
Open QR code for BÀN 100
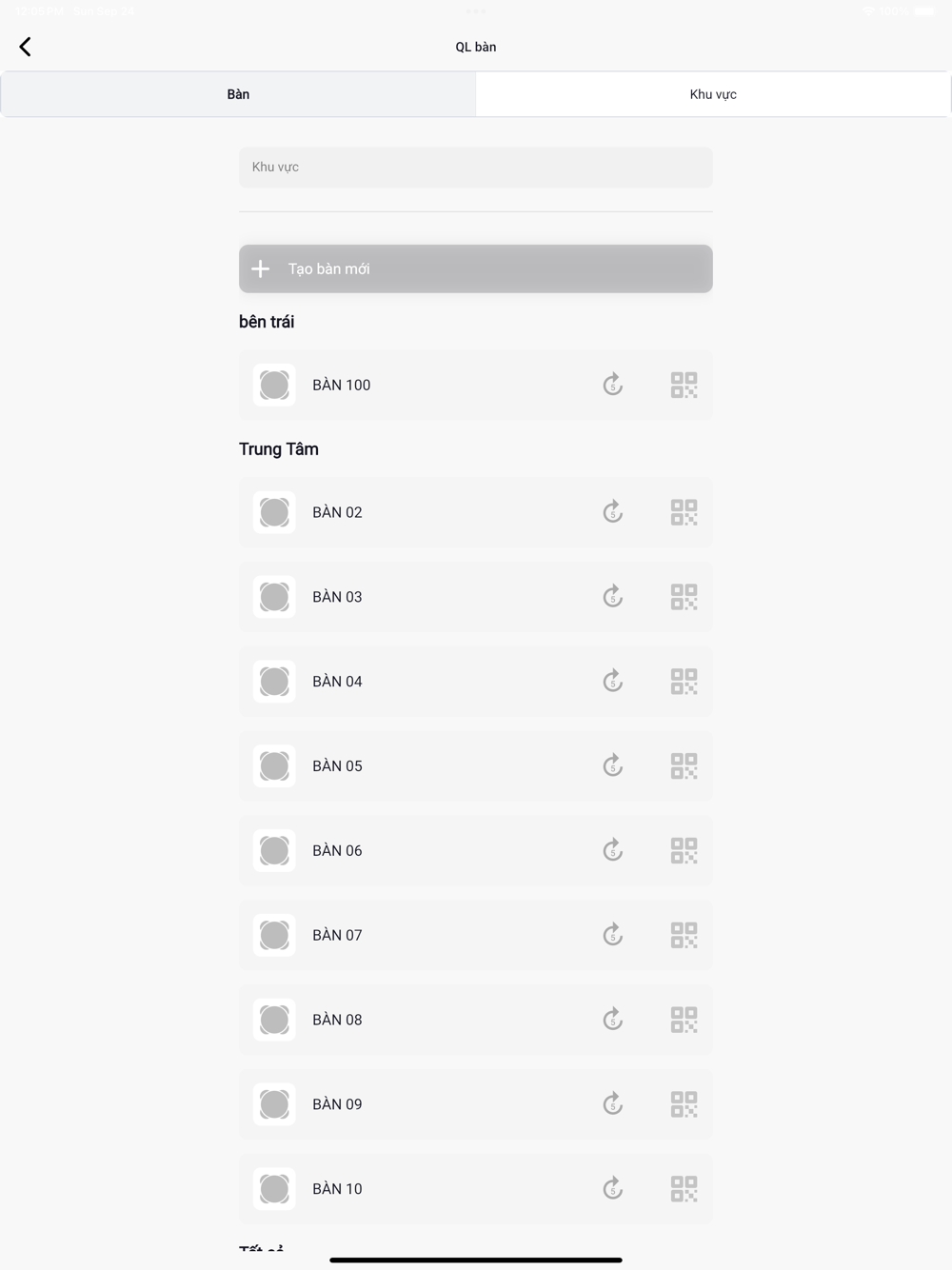[684, 385]
